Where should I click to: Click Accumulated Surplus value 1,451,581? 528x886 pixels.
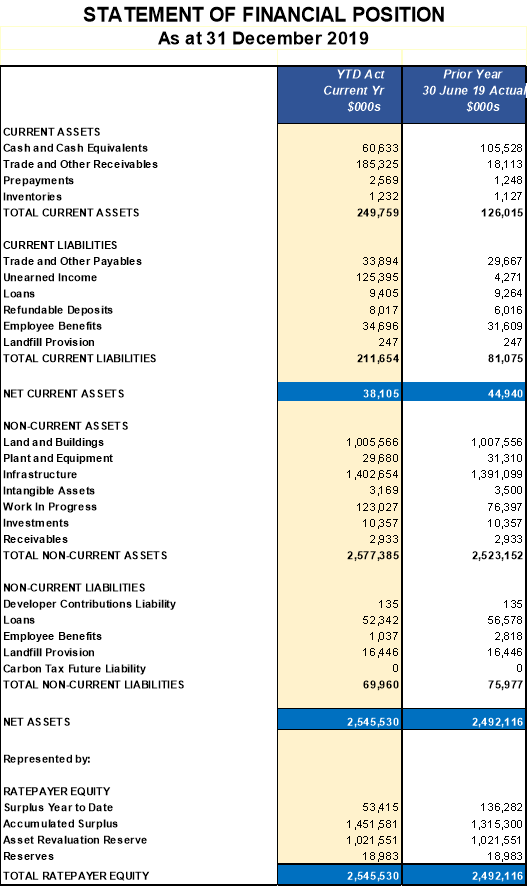tap(373, 824)
